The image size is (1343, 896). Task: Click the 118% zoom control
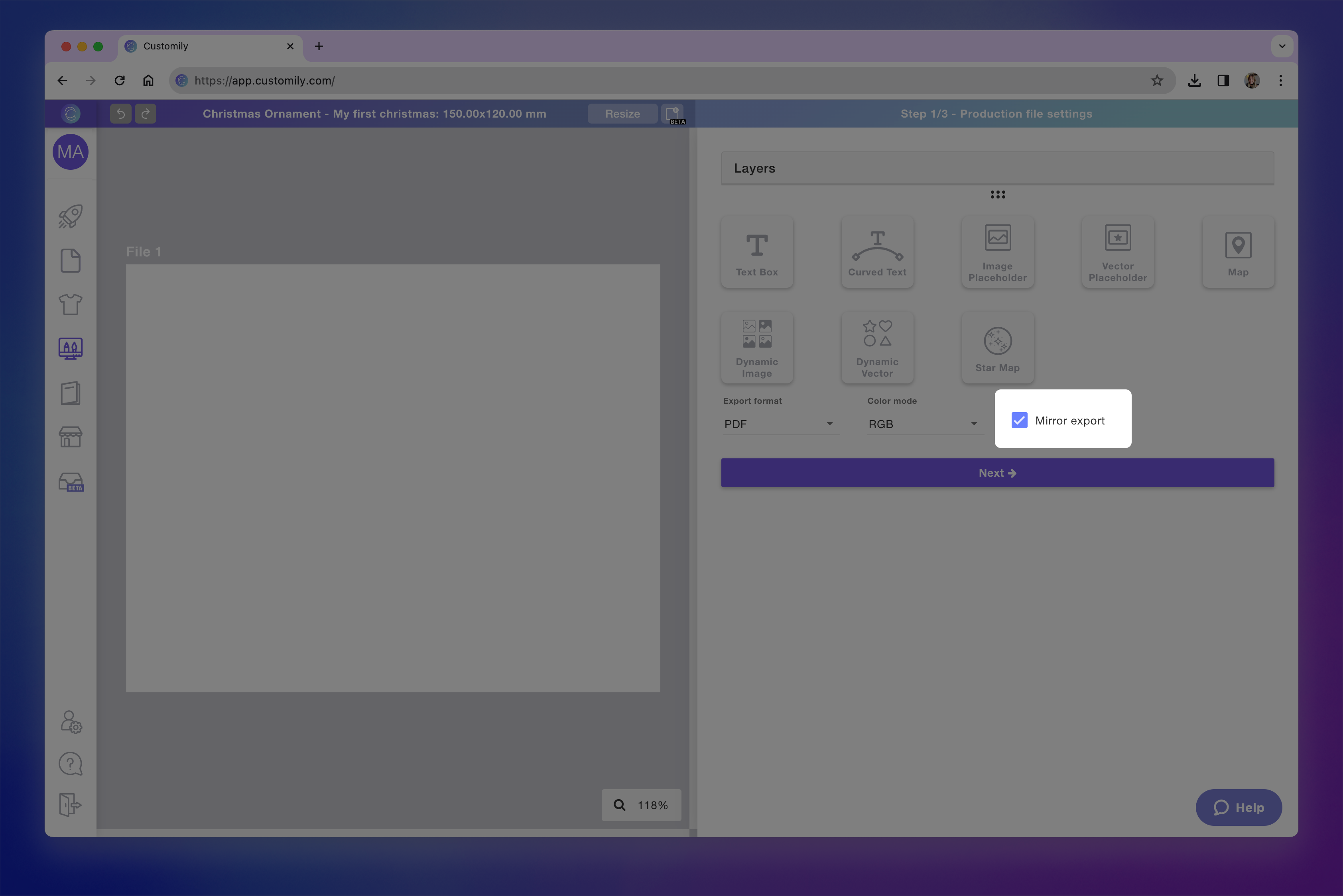click(641, 805)
